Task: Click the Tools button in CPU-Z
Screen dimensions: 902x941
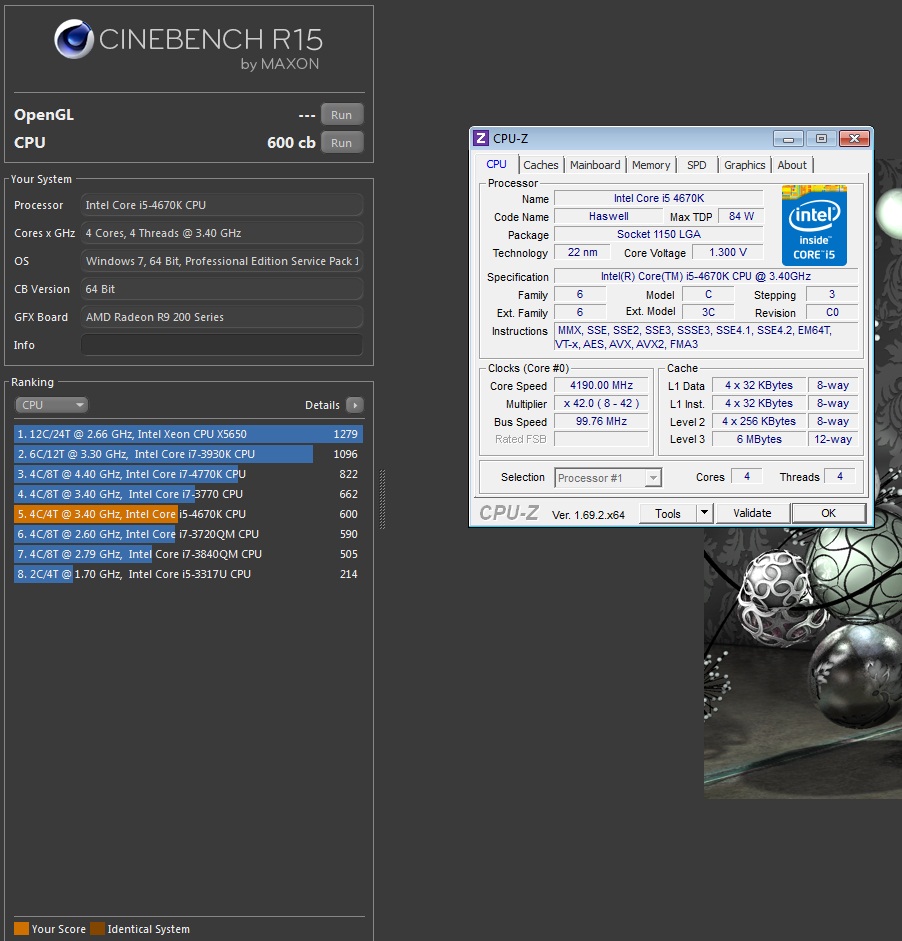Action: 668,514
